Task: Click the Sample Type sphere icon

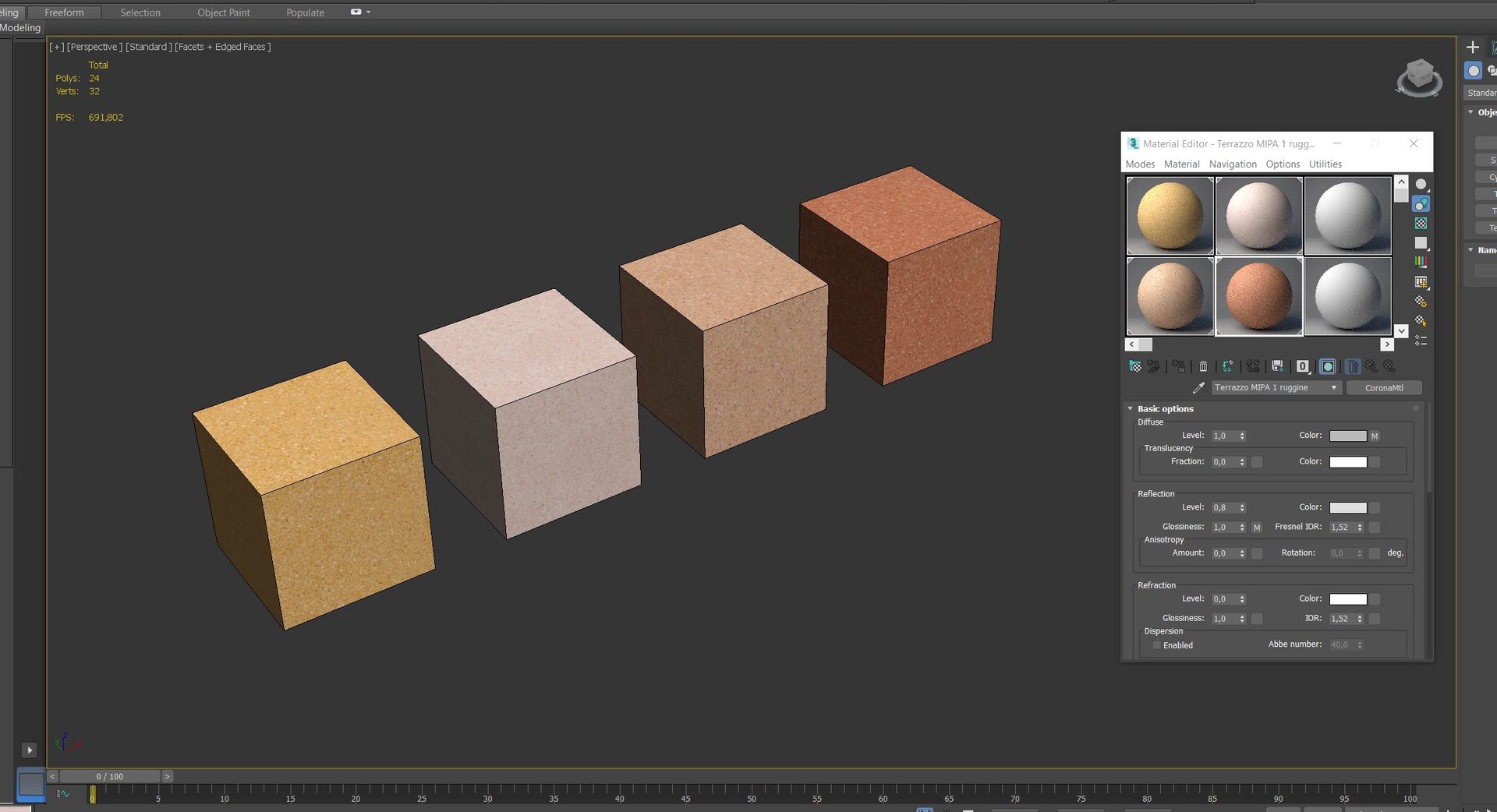Action: click(1421, 185)
